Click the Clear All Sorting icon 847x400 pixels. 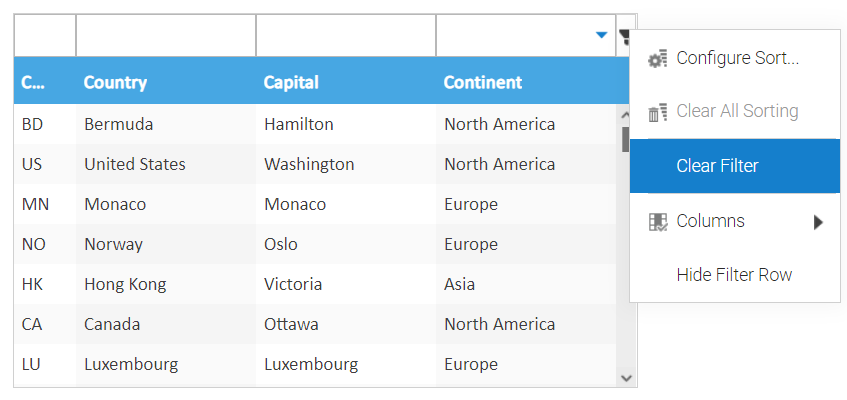[x=657, y=112]
